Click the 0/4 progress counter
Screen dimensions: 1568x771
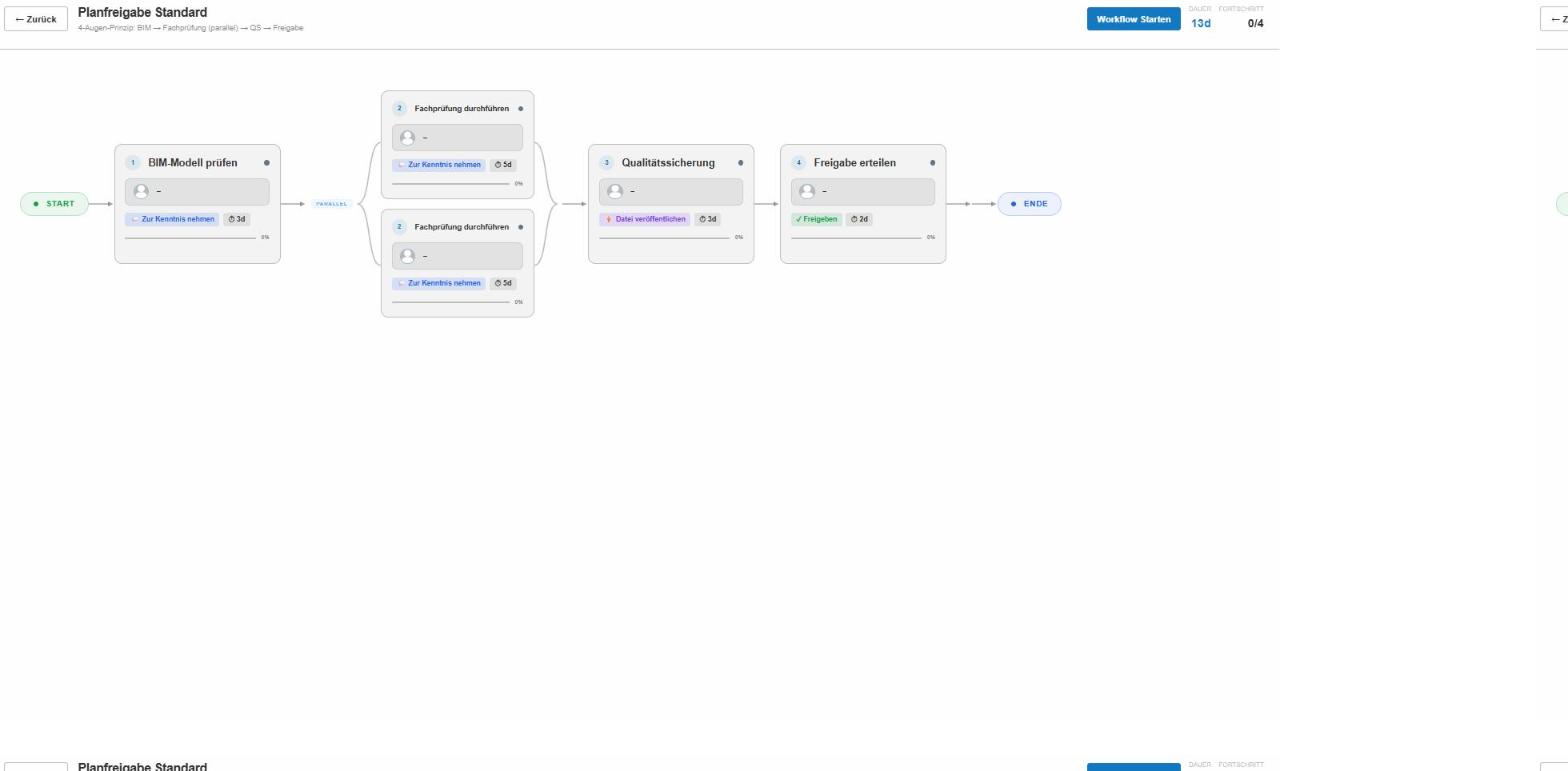pyautogui.click(x=1255, y=23)
